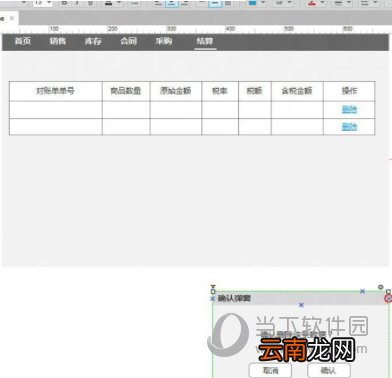Image resolution: width=392 pixels, height=378 pixels.
Task: Open the red font color picker
Action: click(312, 3)
